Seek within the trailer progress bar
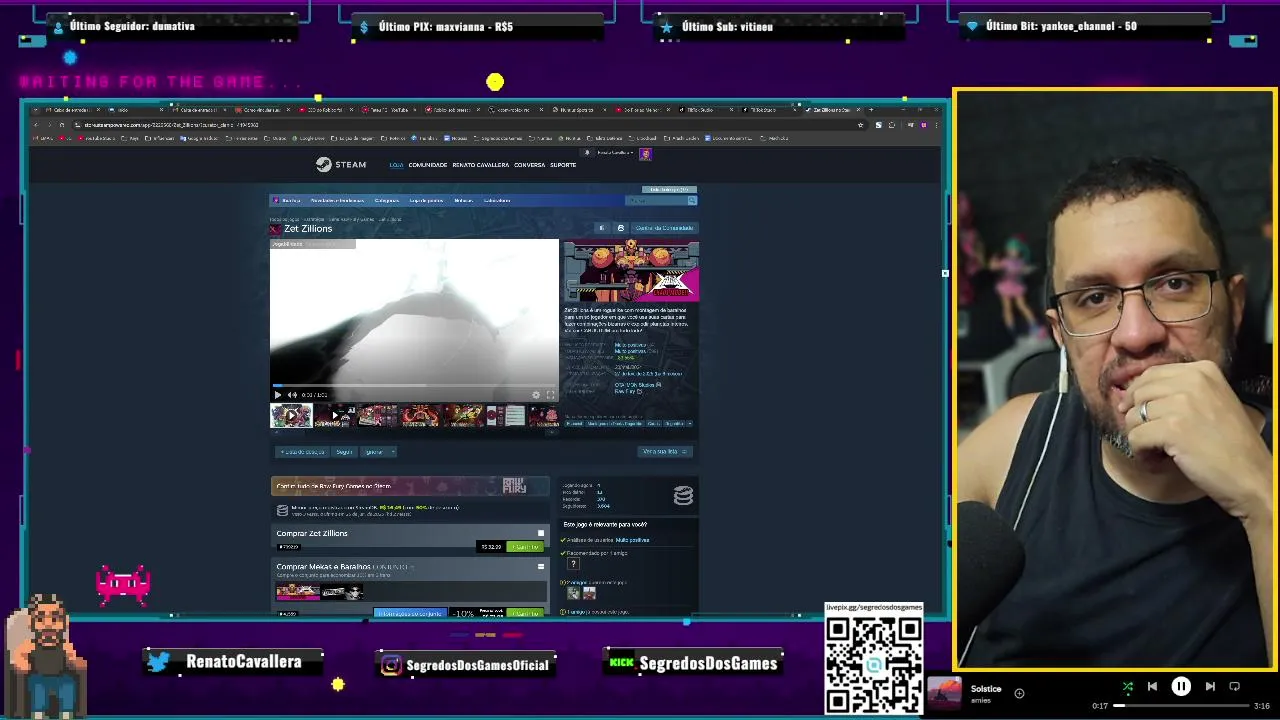Viewport: 1280px width, 720px height. [414, 386]
